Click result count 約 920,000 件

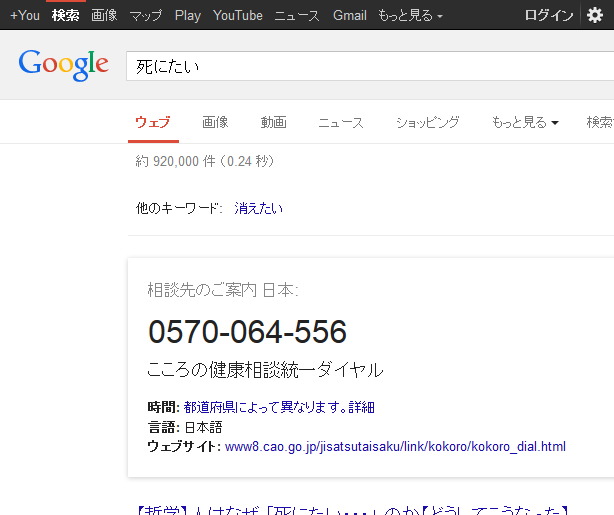(x=175, y=161)
